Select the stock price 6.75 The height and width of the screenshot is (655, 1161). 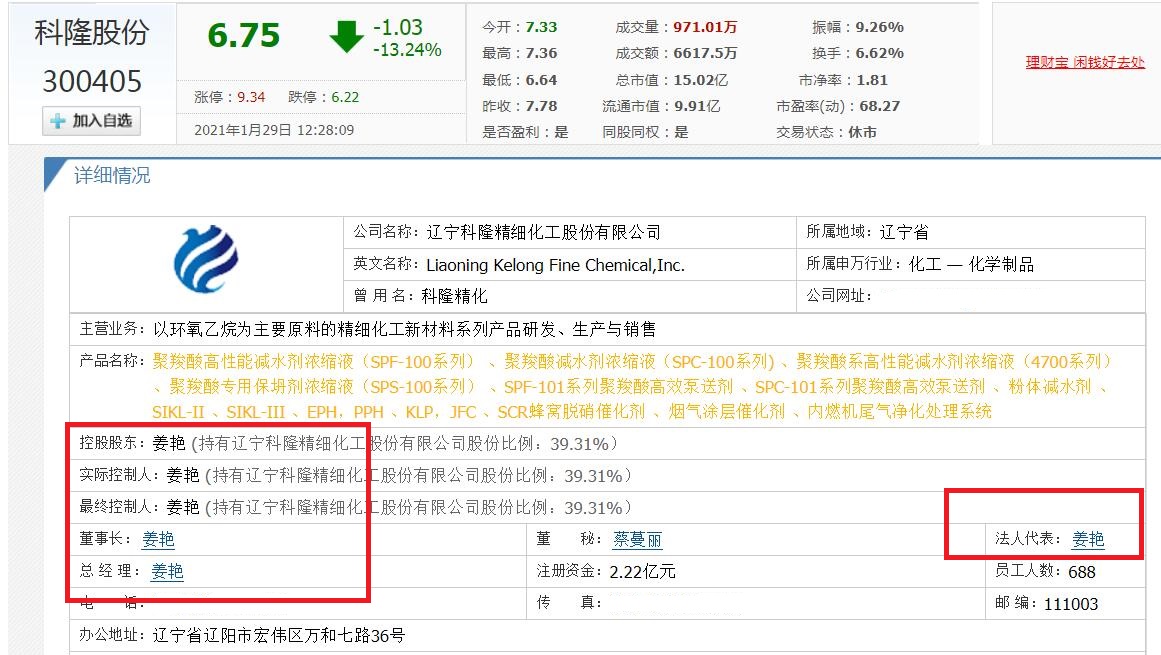coord(244,35)
